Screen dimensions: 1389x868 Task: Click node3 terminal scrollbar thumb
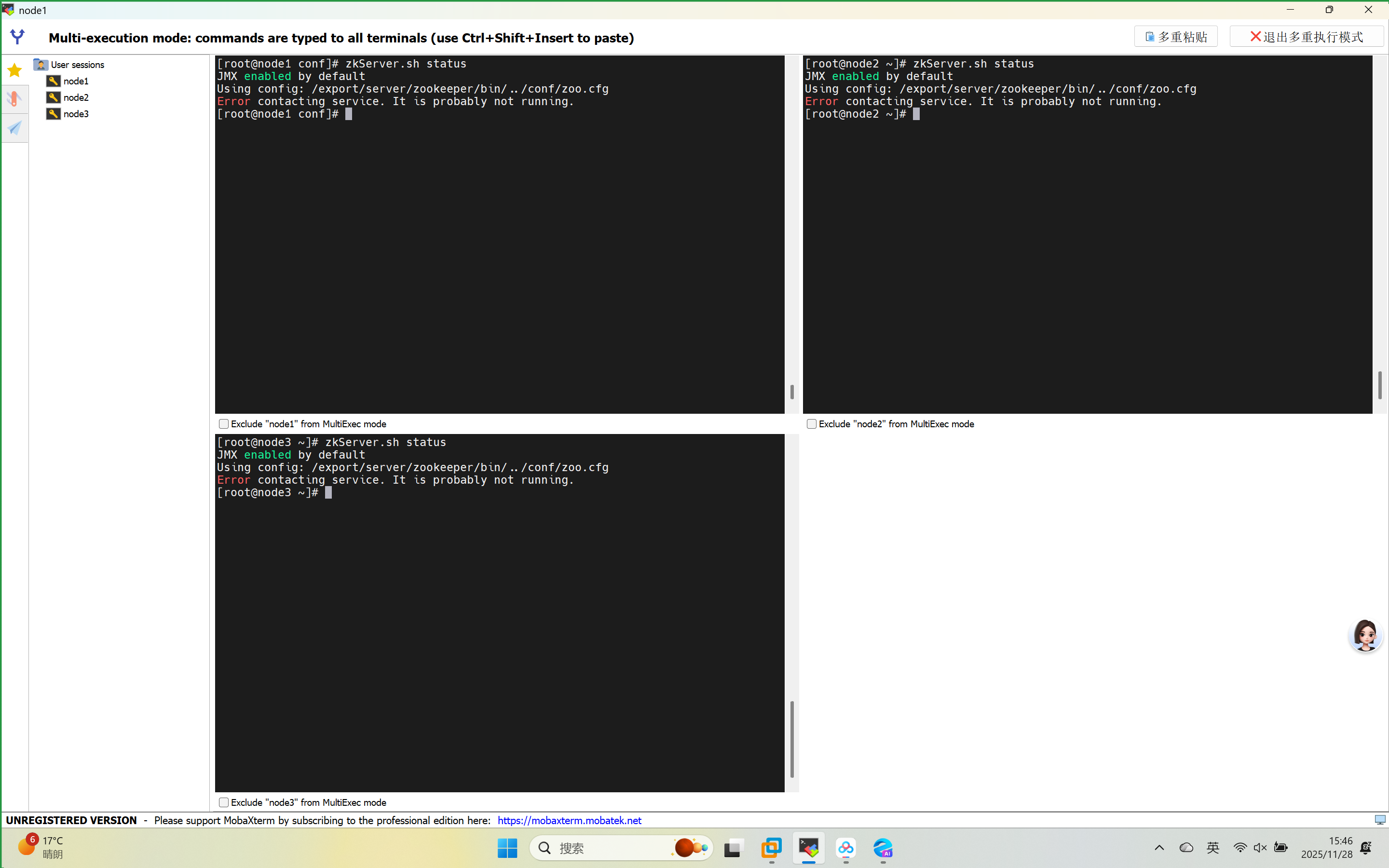tap(792, 739)
